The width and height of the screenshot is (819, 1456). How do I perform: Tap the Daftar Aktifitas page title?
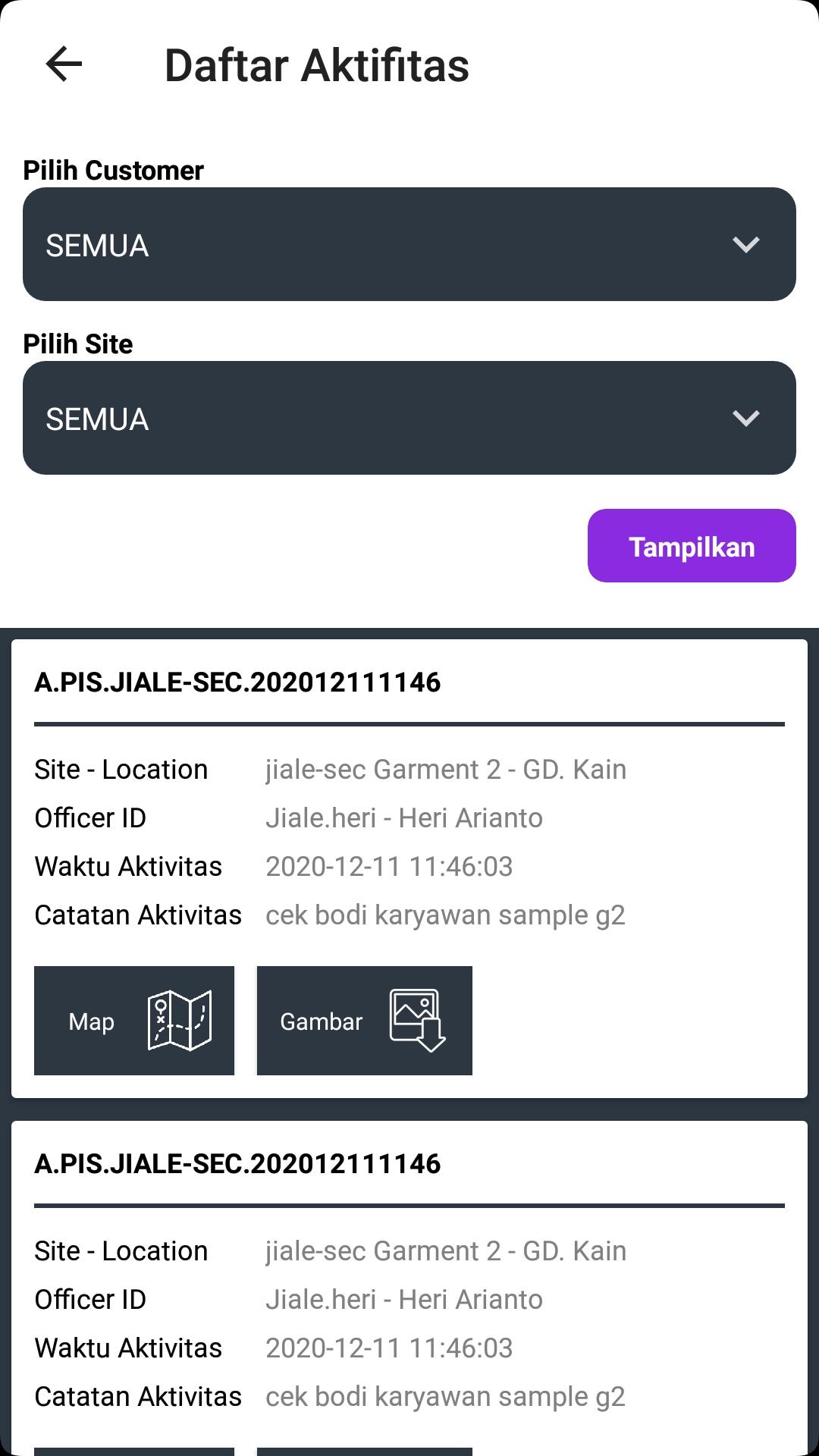pos(317,65)
